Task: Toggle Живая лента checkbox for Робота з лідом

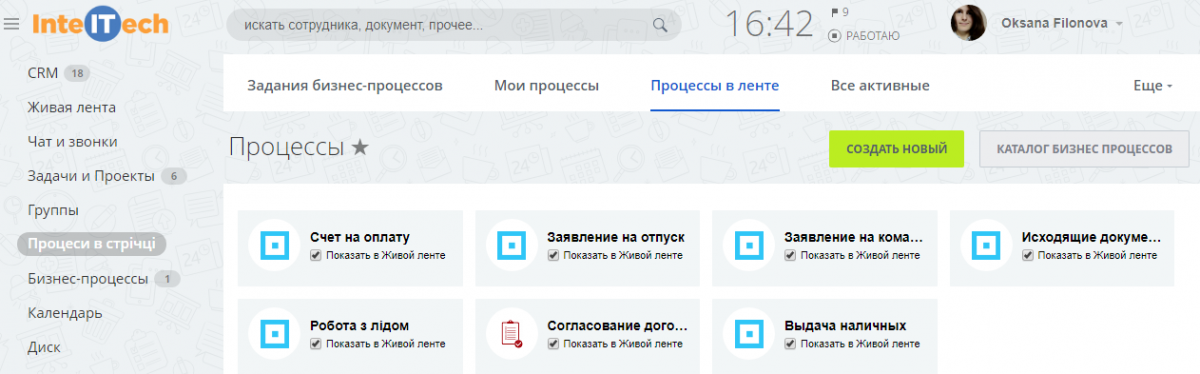Action: click(316, 343)
